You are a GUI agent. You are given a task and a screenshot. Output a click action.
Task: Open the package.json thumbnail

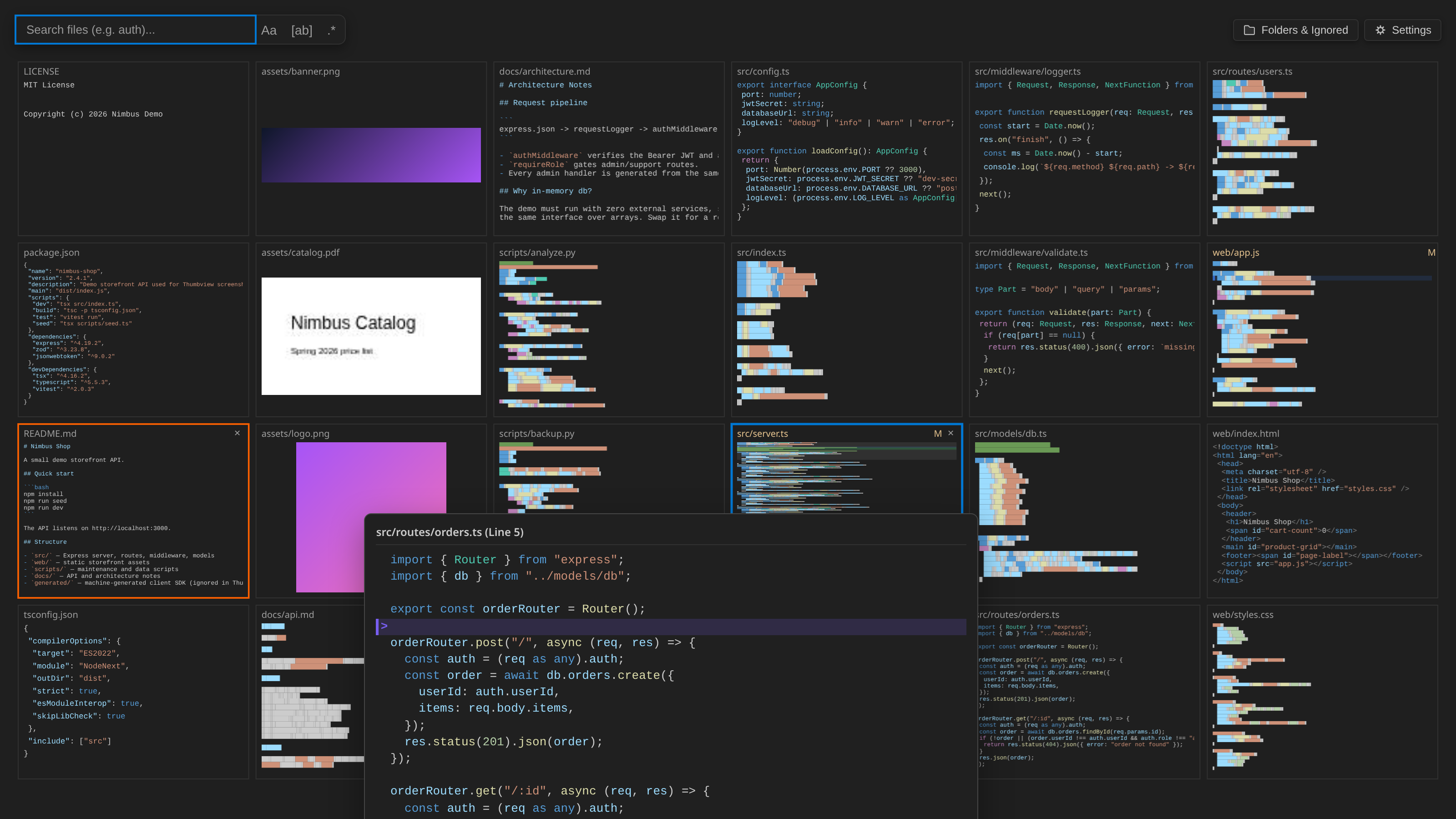pyautogui.click(x=133, y=330)
